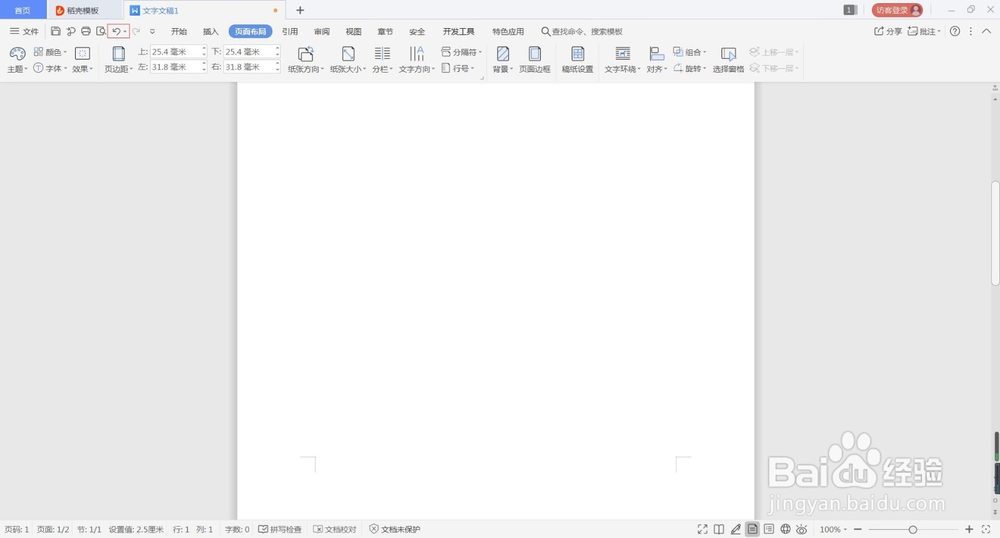Switch to 开始 (Home) tab

pos(179,31)
